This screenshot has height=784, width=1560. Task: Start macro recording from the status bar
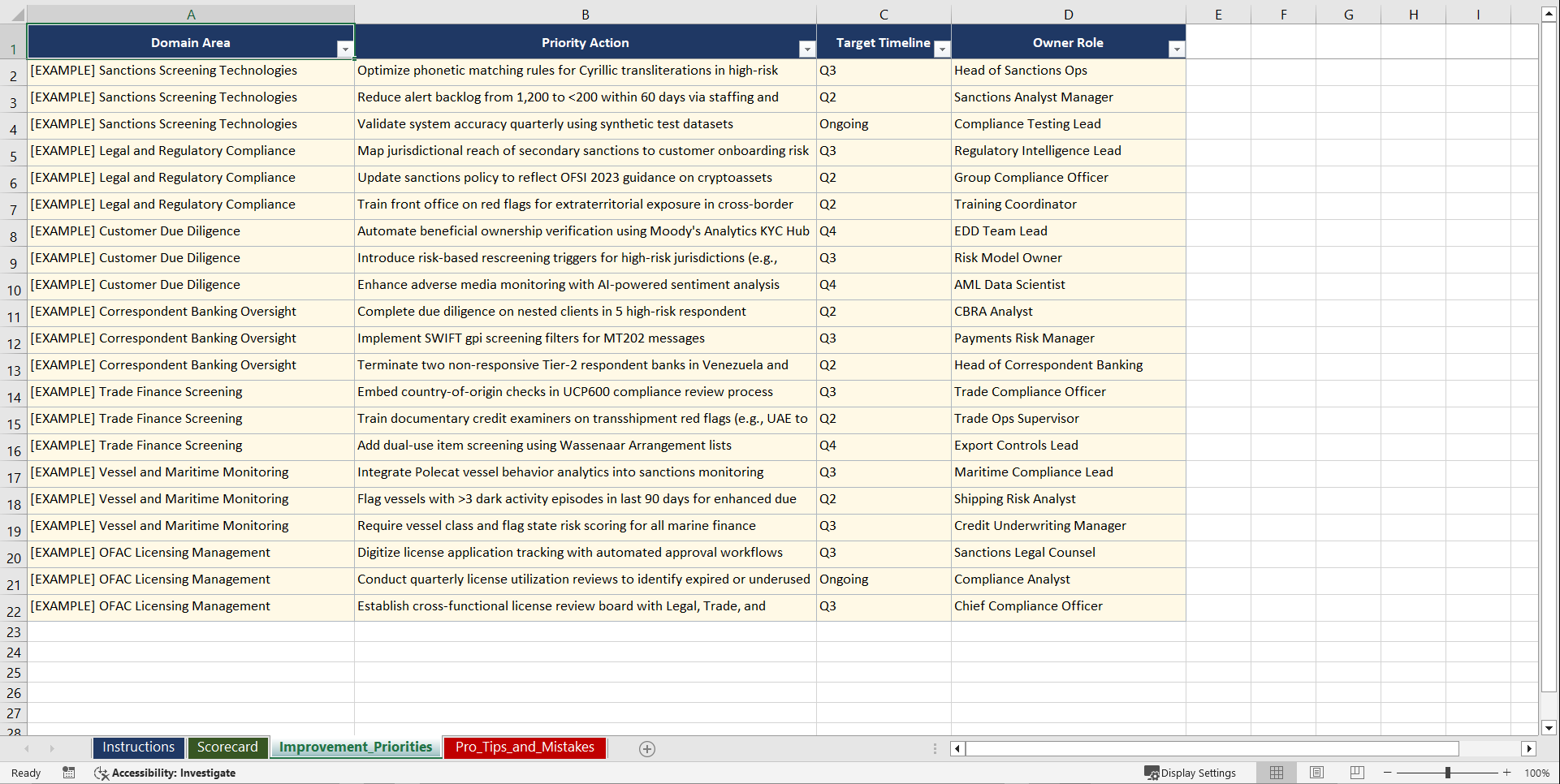click(x=69, y=773)
